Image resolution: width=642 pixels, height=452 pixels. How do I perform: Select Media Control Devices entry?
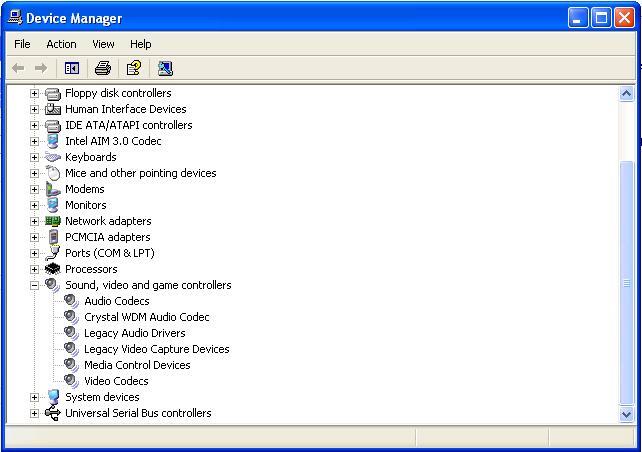coord(137,365)
